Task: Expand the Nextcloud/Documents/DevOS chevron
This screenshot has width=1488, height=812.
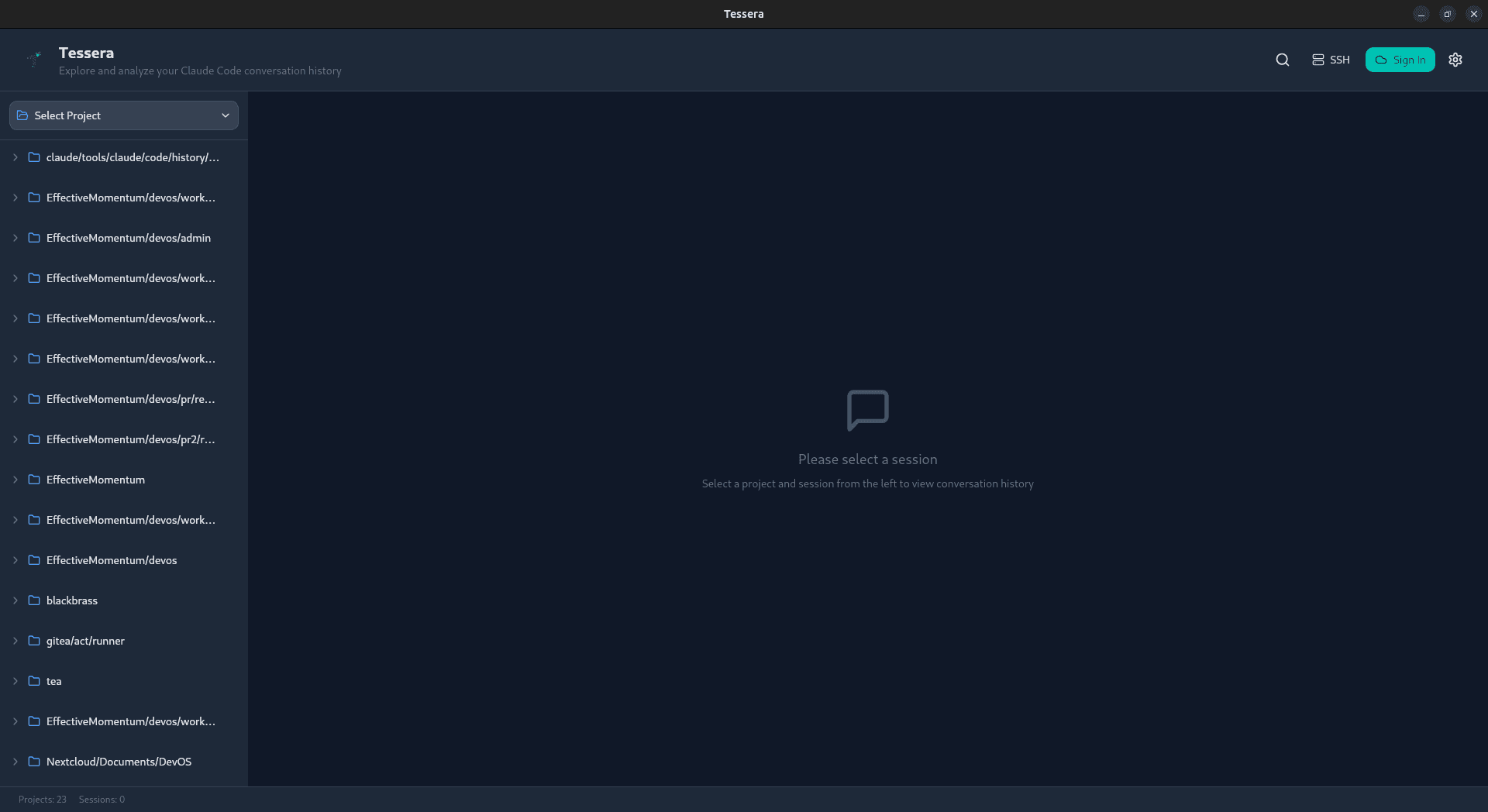Action: [x=15, y=762]
